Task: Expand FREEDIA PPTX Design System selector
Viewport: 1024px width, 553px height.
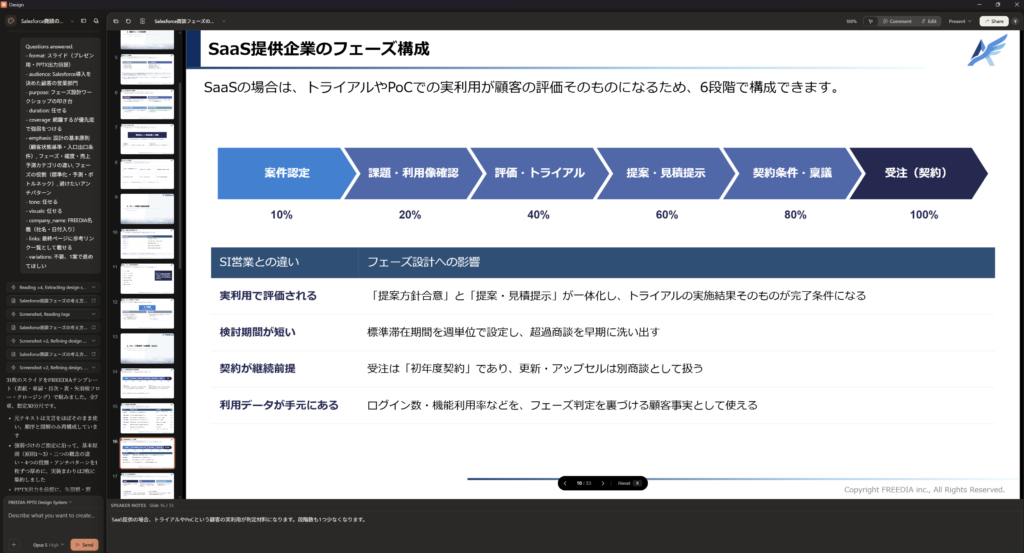Action: (39, 502)
